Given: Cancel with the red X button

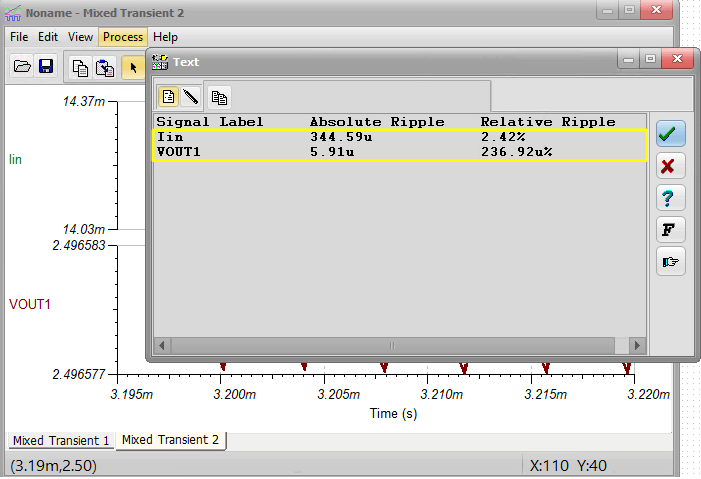Looking at the screenshot, I should [670, 166].
